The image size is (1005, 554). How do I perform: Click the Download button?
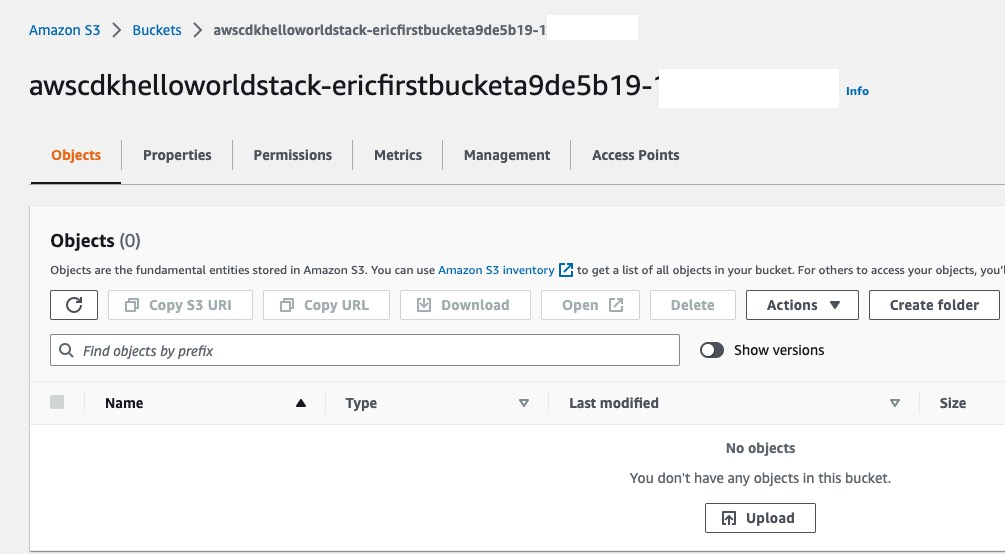(x=465, y=305)
